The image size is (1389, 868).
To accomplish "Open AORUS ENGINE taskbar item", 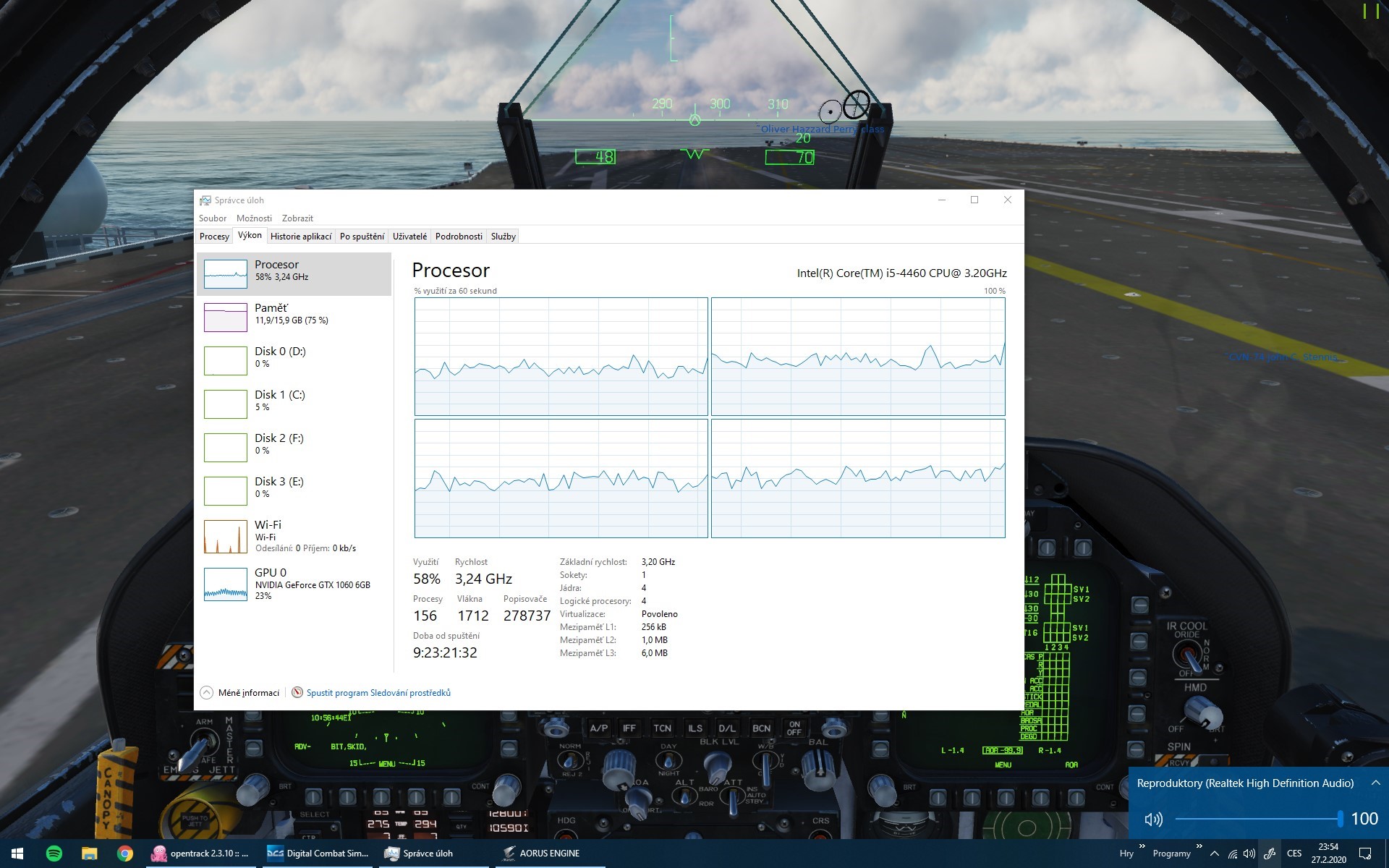I will pyautogui.click(x=541, y=854).
